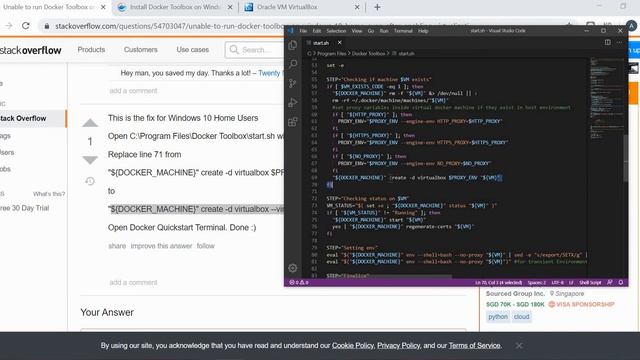Select the start.sh editor tab
This screenshot has height=360, width=640.
[321, 42]
